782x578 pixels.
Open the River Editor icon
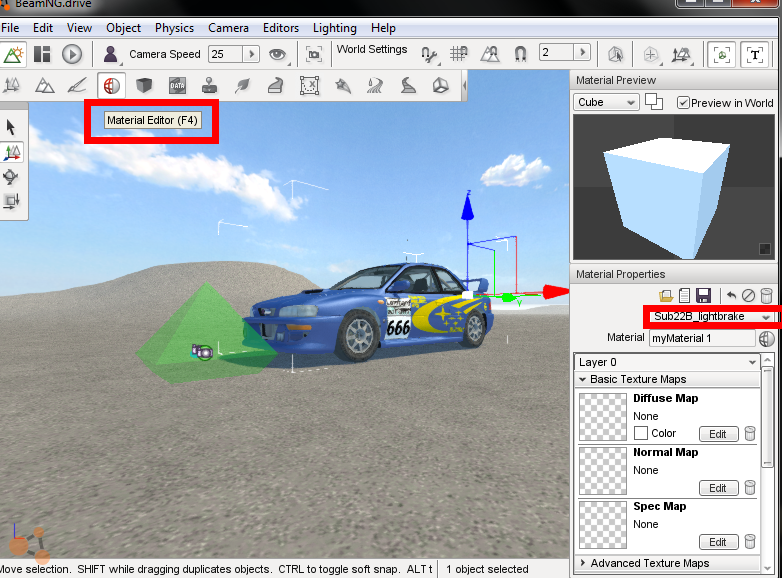click(x=375, y=85)
